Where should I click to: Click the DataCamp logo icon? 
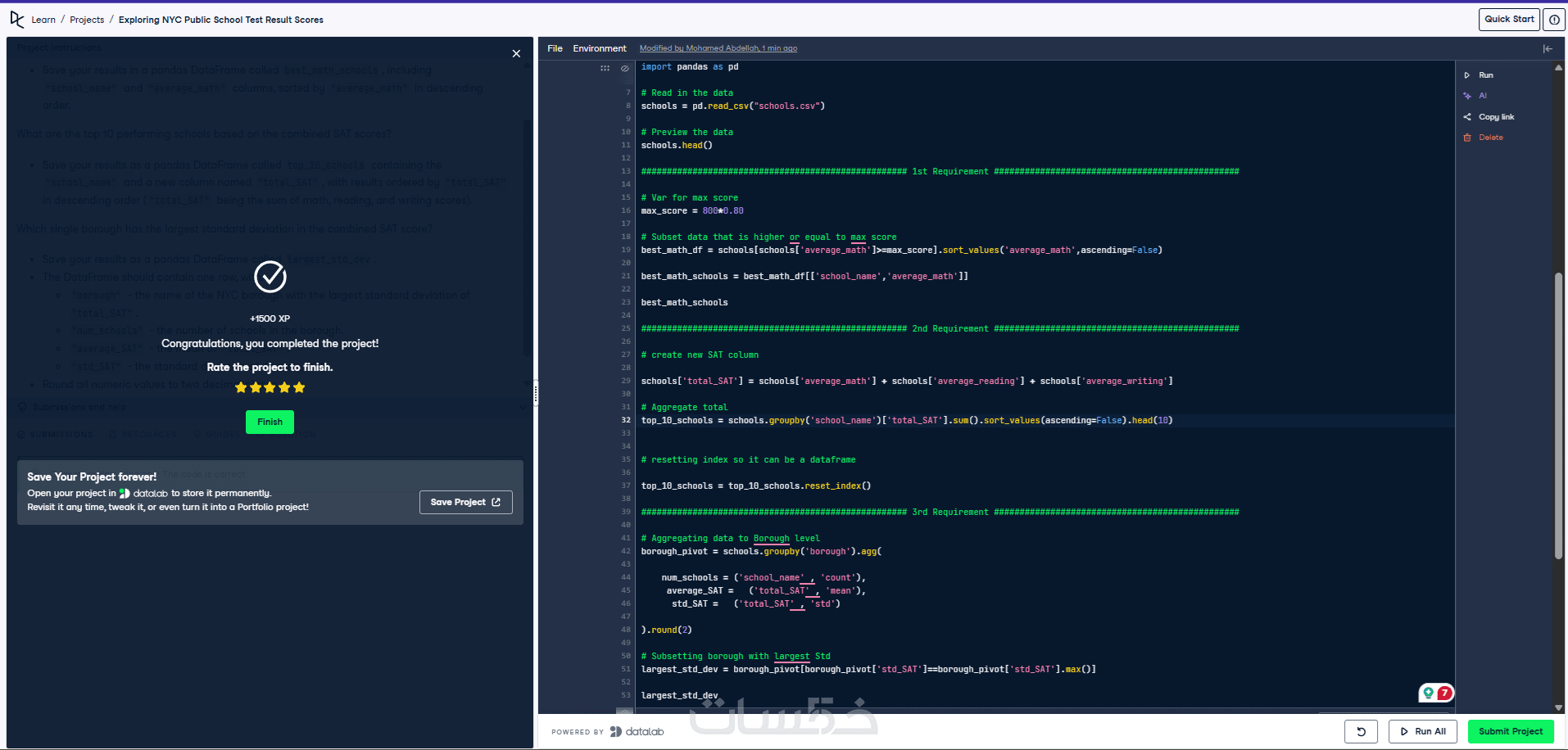tap(16, 19)
